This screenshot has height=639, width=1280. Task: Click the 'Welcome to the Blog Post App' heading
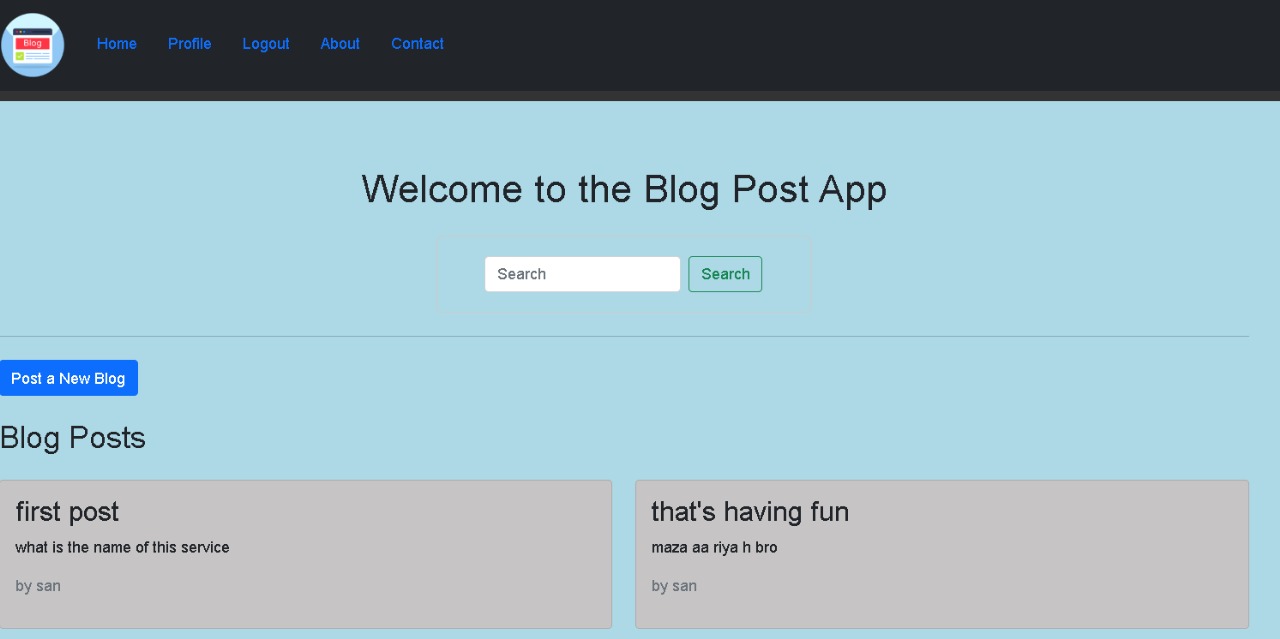pos(624,188)
